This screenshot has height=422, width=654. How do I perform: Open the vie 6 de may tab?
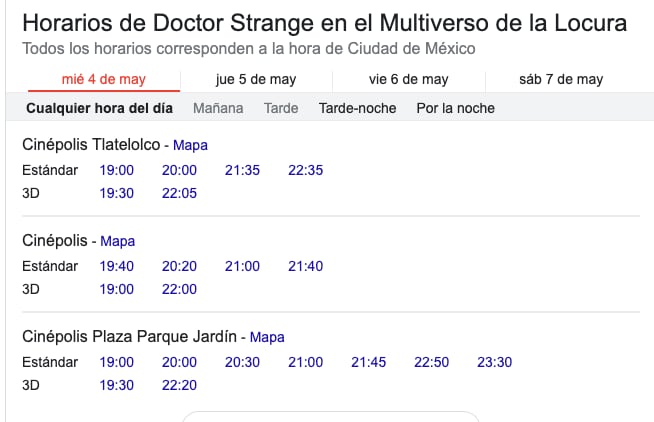[x=408, y=80]
